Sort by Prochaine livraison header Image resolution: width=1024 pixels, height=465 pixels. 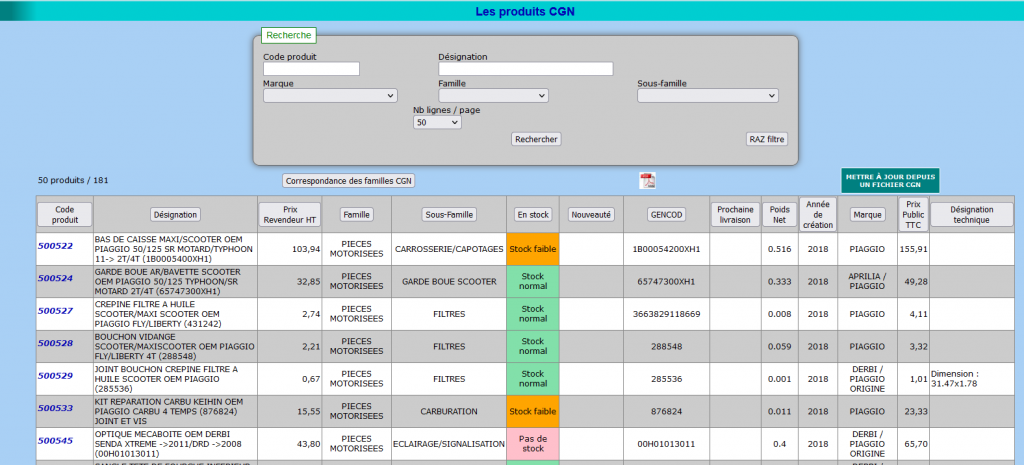pyautogui.click(x=735, y=214)
